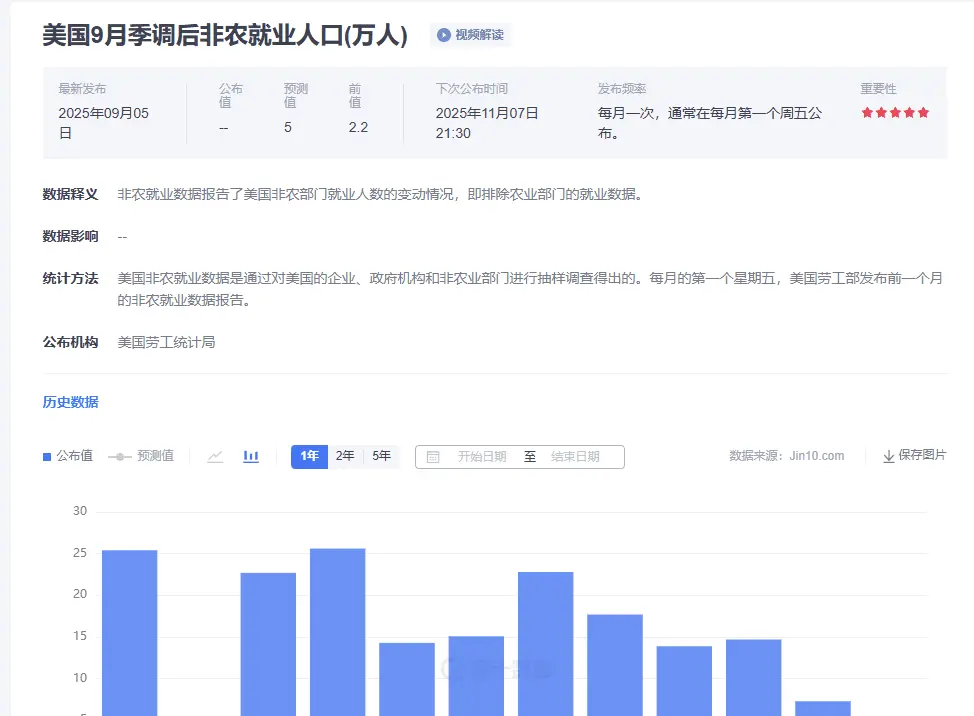Click the five-star importance rating
The width and height of the screenshot is (974, 716).
coord(895,113)
